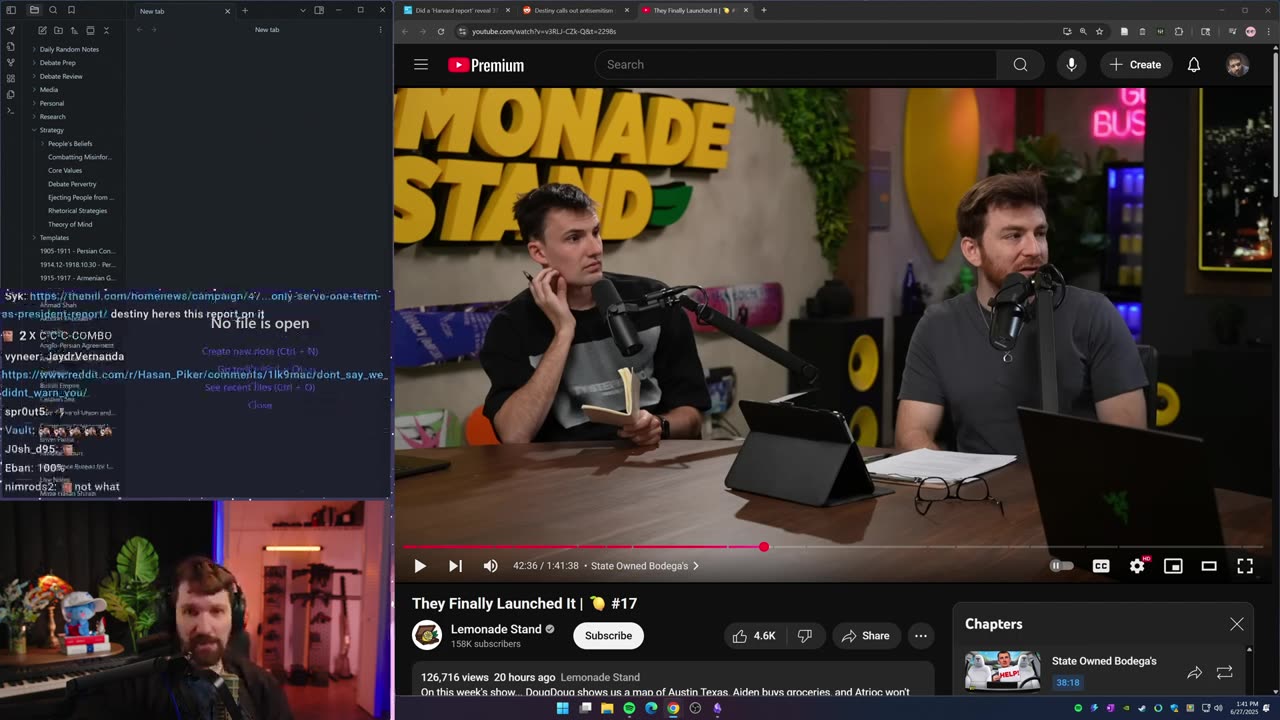Play the paused YouTube video
Screen dimensions: 1280x720
coord(420,566)
